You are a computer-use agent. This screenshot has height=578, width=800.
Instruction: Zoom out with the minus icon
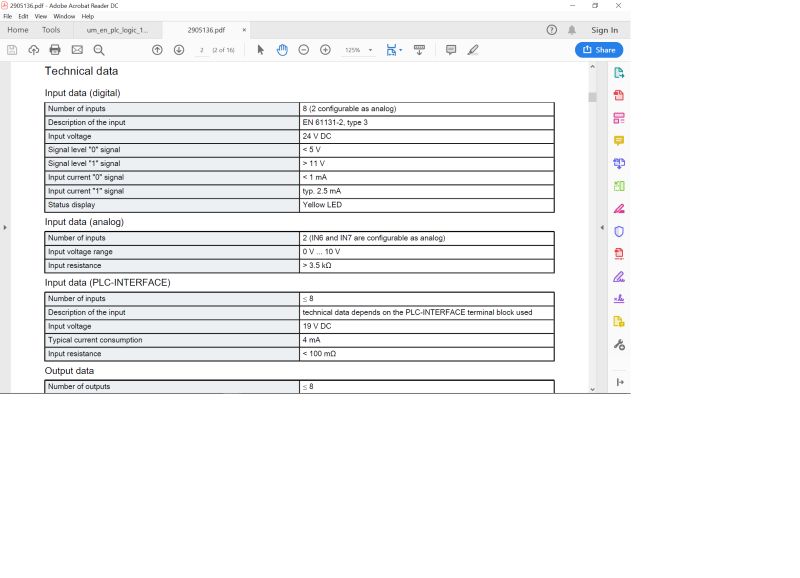point(304,50)
